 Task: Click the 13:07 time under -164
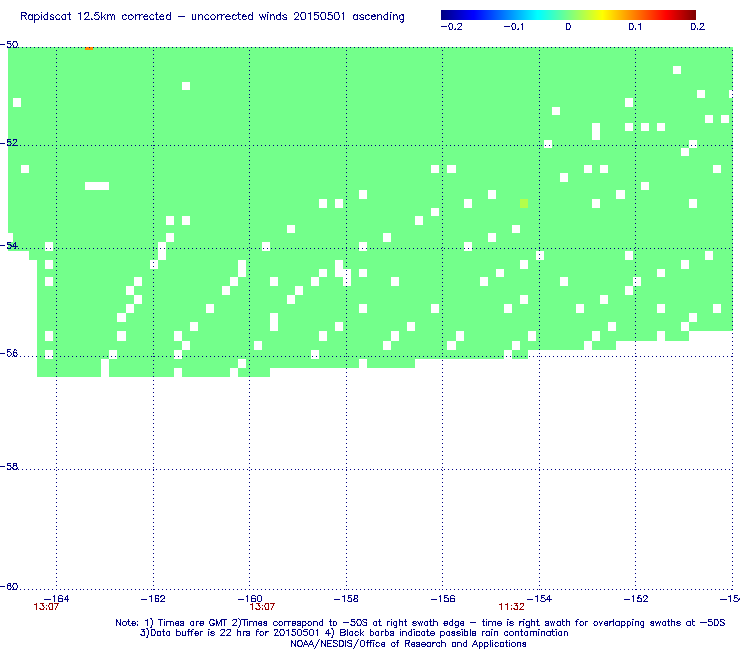click(x=46, y=607)
